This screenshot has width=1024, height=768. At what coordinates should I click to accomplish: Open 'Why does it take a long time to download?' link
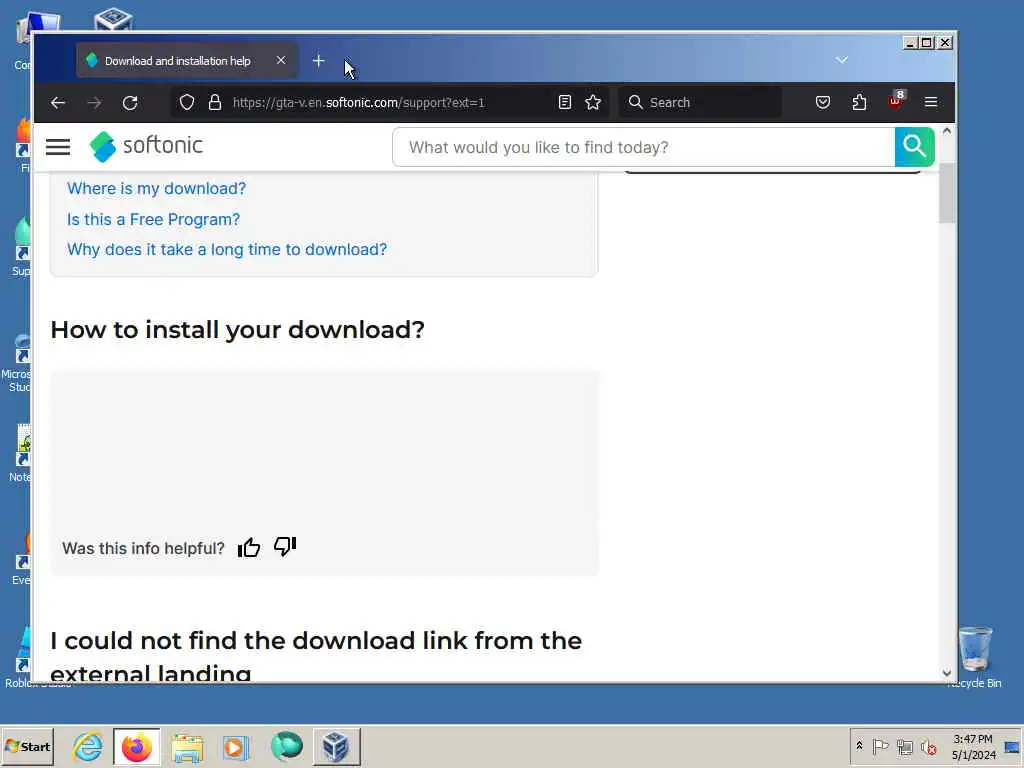[227, 249]
